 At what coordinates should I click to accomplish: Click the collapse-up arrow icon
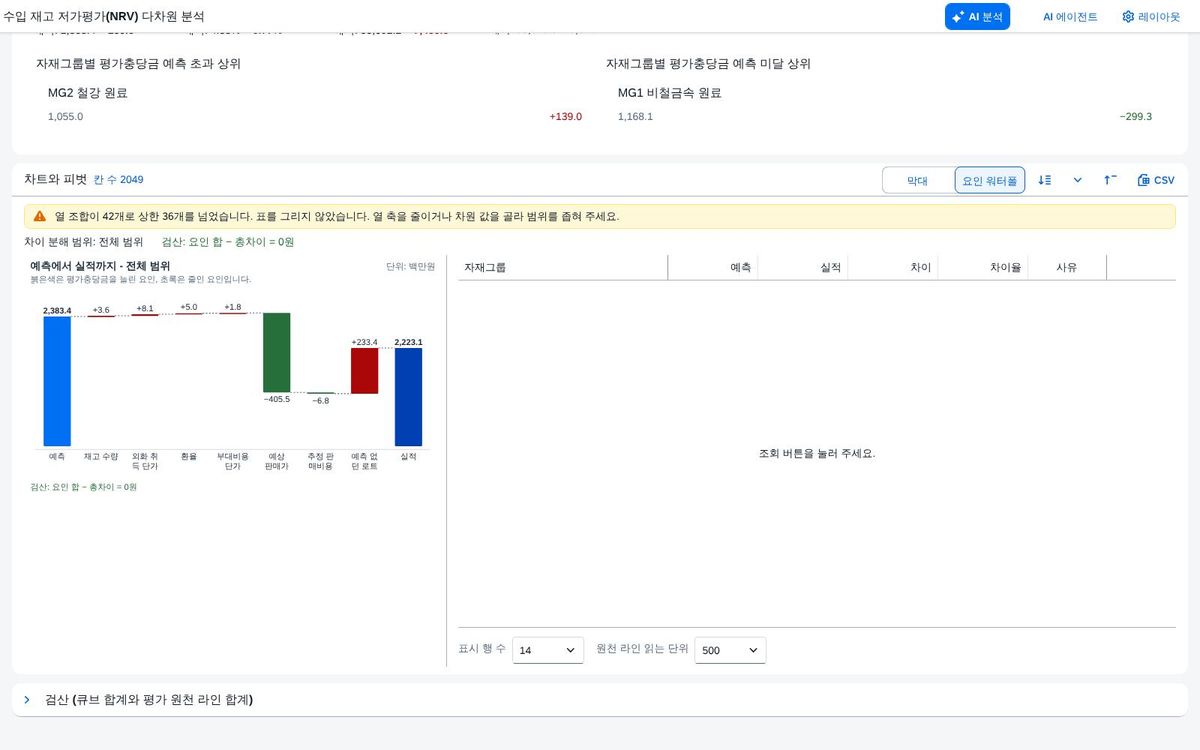pos(1110,180)
